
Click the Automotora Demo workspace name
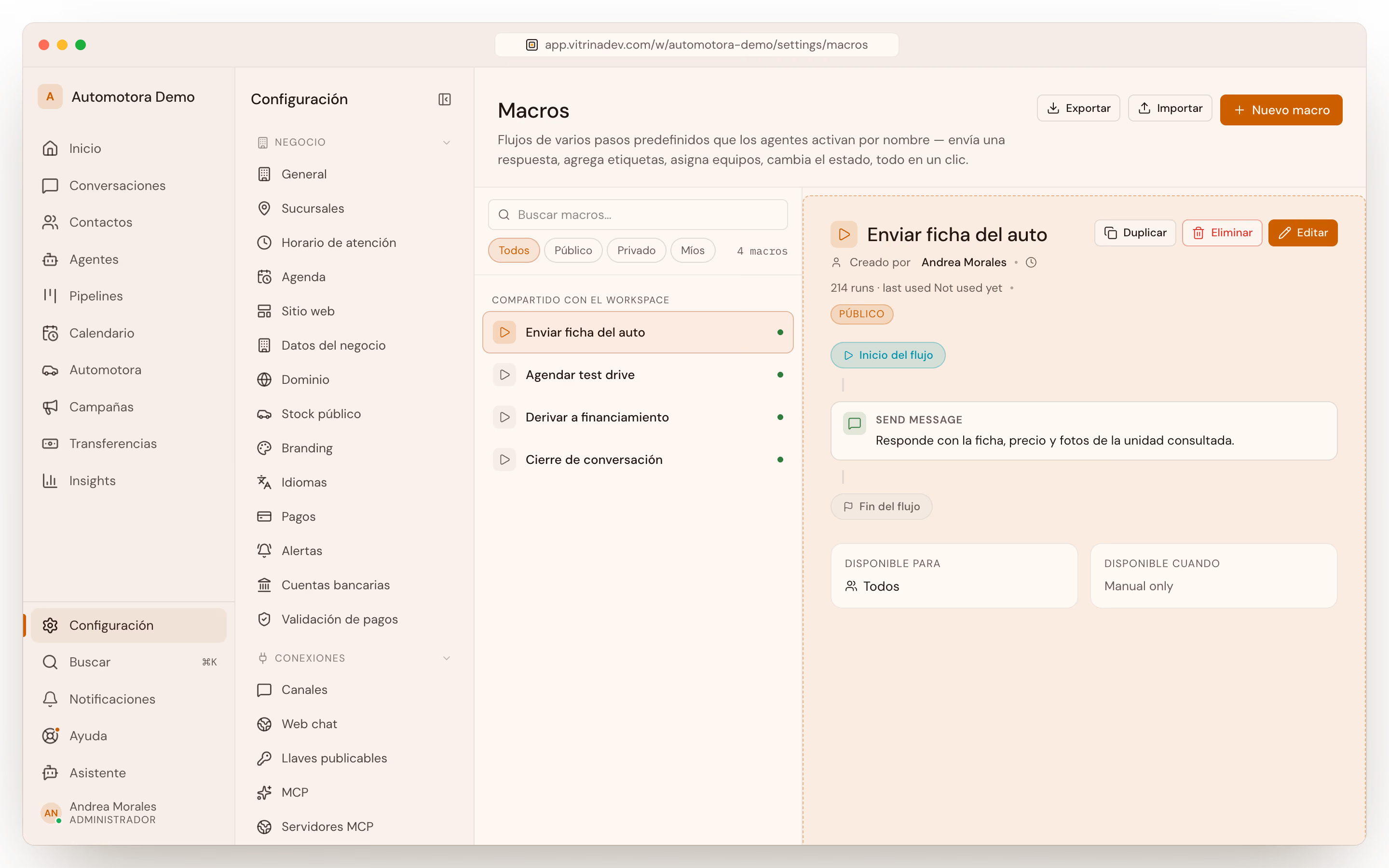tap(133, 97)
